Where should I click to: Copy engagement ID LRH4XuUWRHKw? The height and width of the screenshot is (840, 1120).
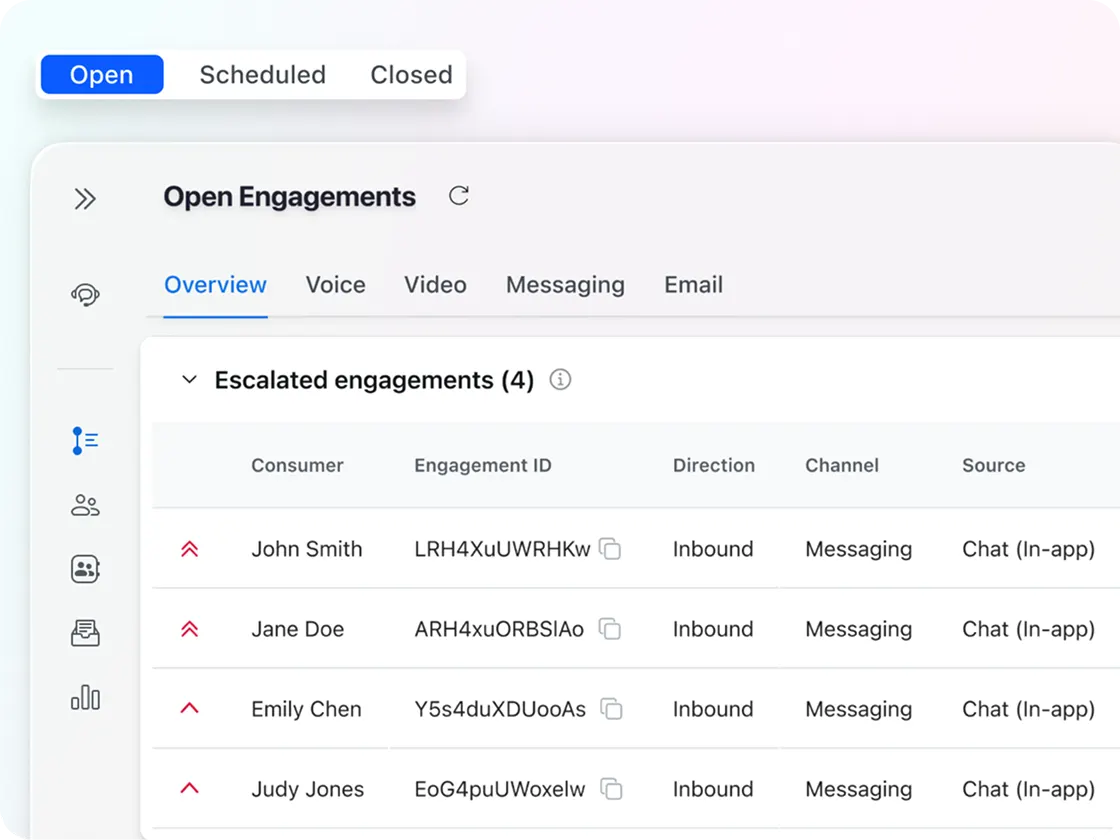coord(610,549)
